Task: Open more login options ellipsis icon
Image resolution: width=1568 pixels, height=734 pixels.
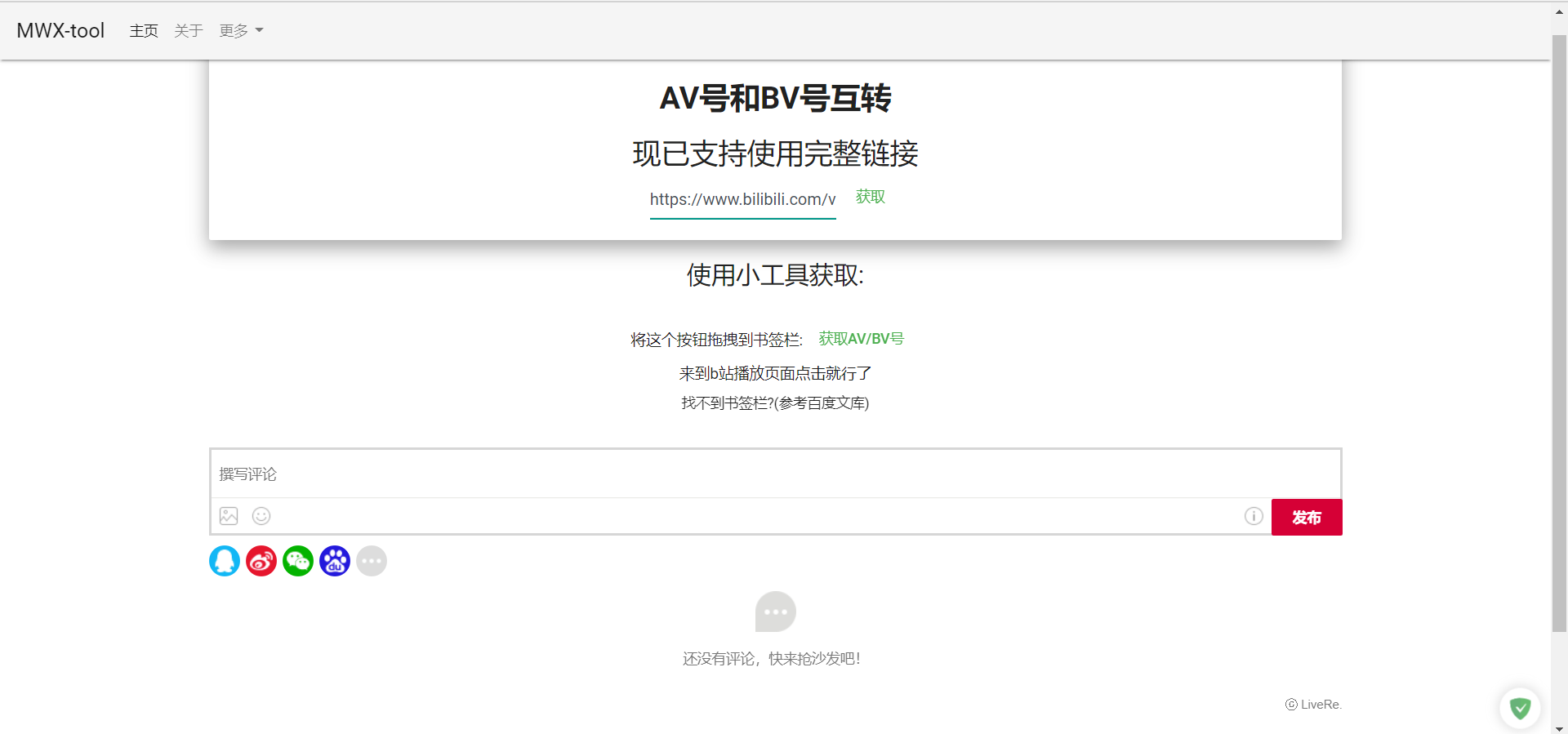Action: [372, 561]
